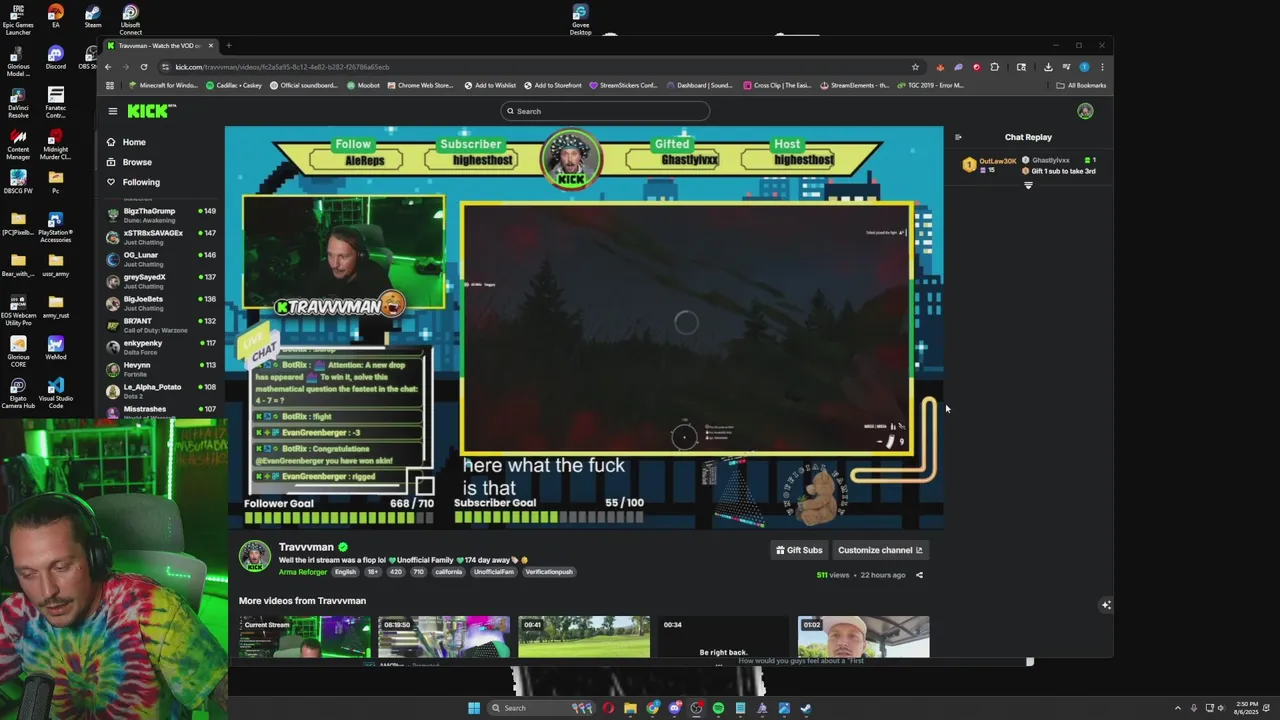Open Visual Studio Code desktop icon
This screenshot has height=720, width=1280.
pos(56,393)
